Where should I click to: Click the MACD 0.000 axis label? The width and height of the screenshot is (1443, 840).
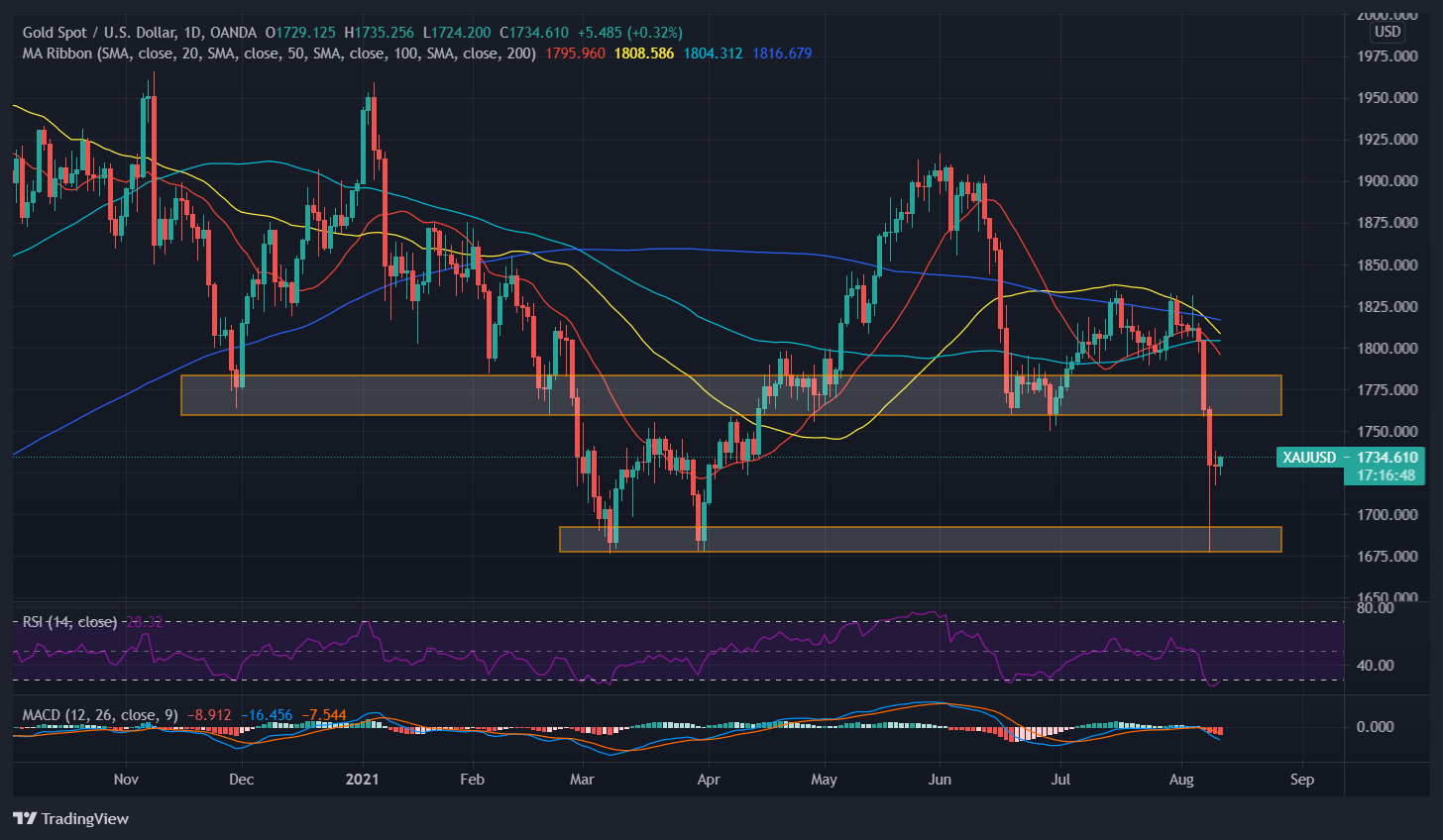(1375, 727)
